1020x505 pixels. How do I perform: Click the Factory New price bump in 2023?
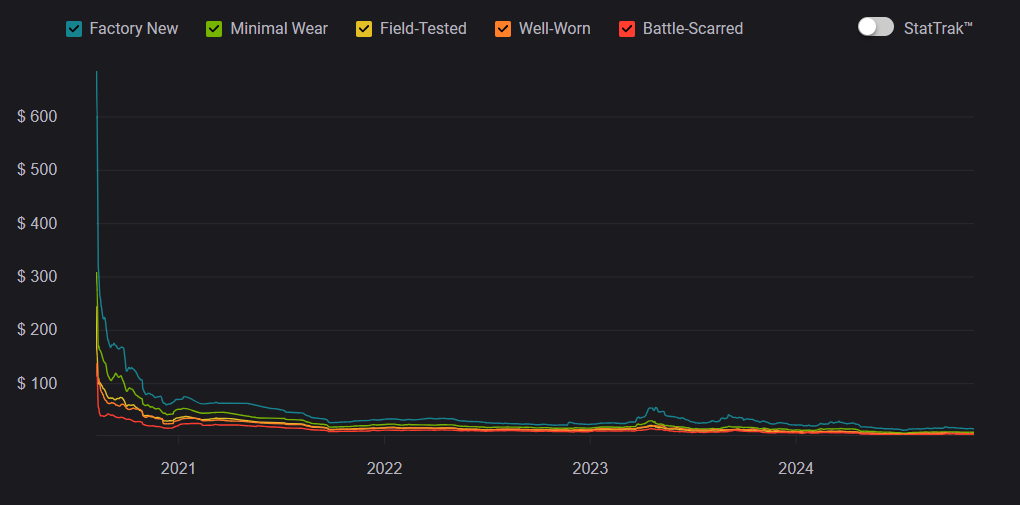coord(653,409)
